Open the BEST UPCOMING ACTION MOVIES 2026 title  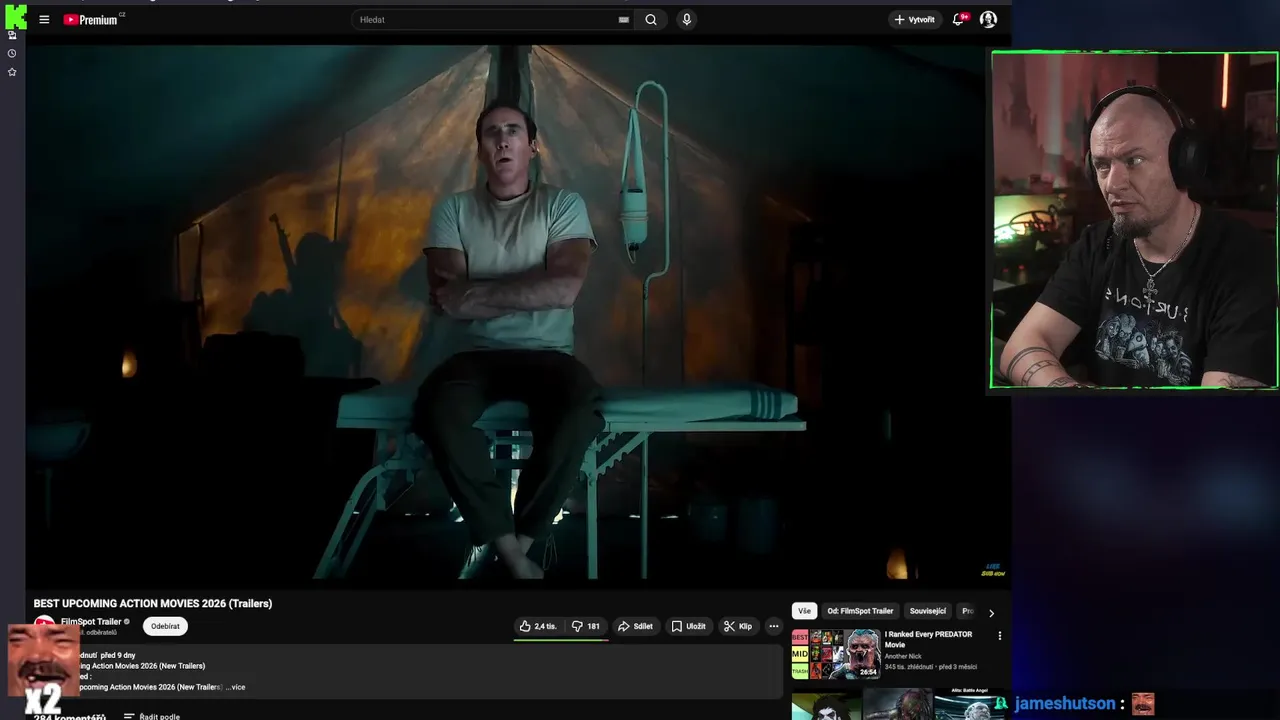(x=153, y=603)
